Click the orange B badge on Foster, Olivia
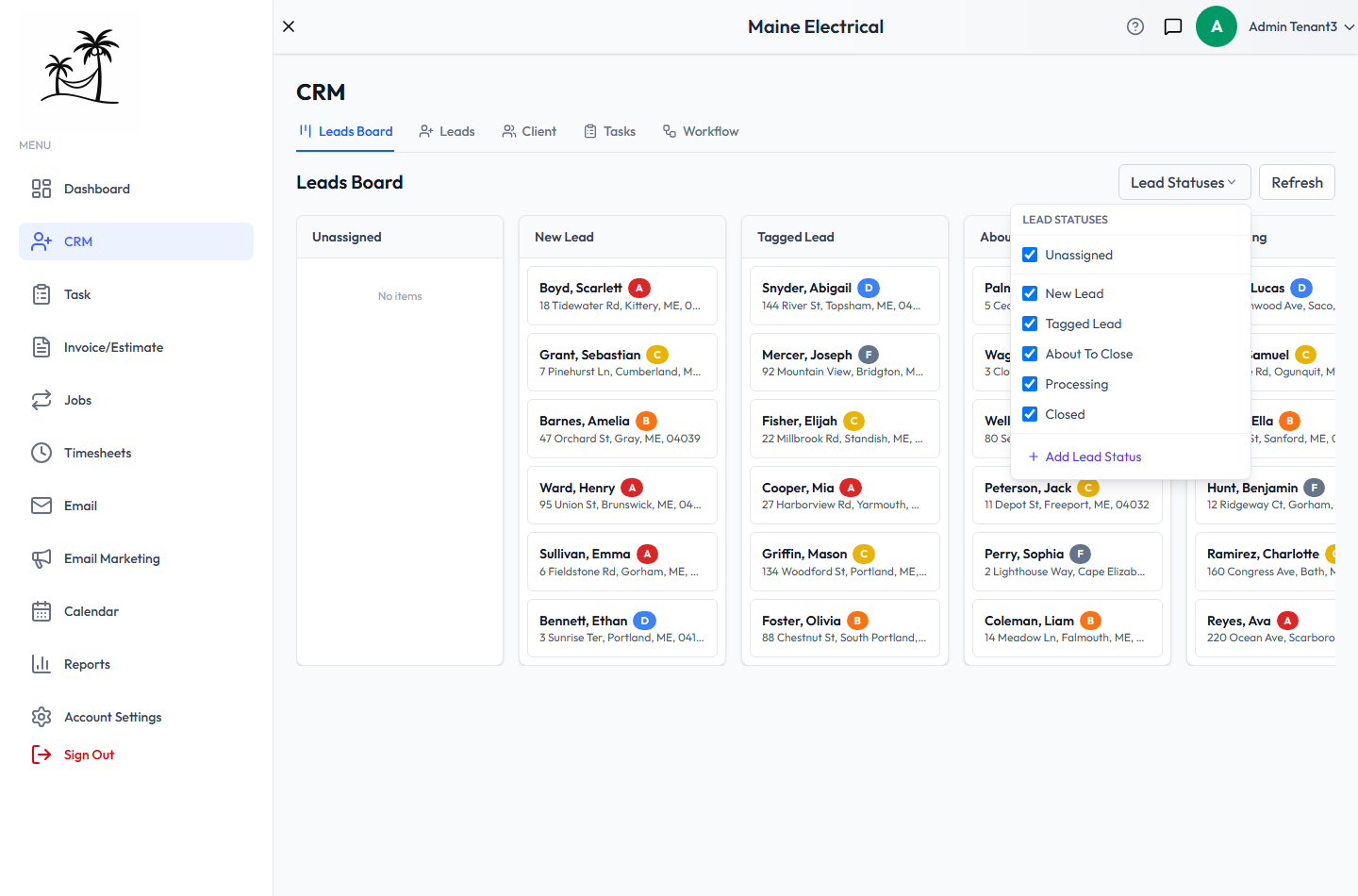 (857, 621)
